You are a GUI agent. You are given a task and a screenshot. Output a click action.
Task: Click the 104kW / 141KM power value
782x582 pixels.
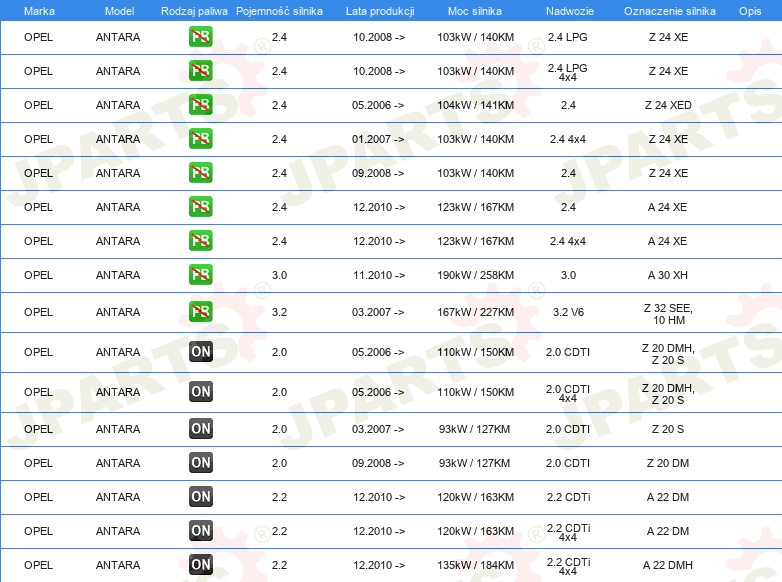coord(475,105)
